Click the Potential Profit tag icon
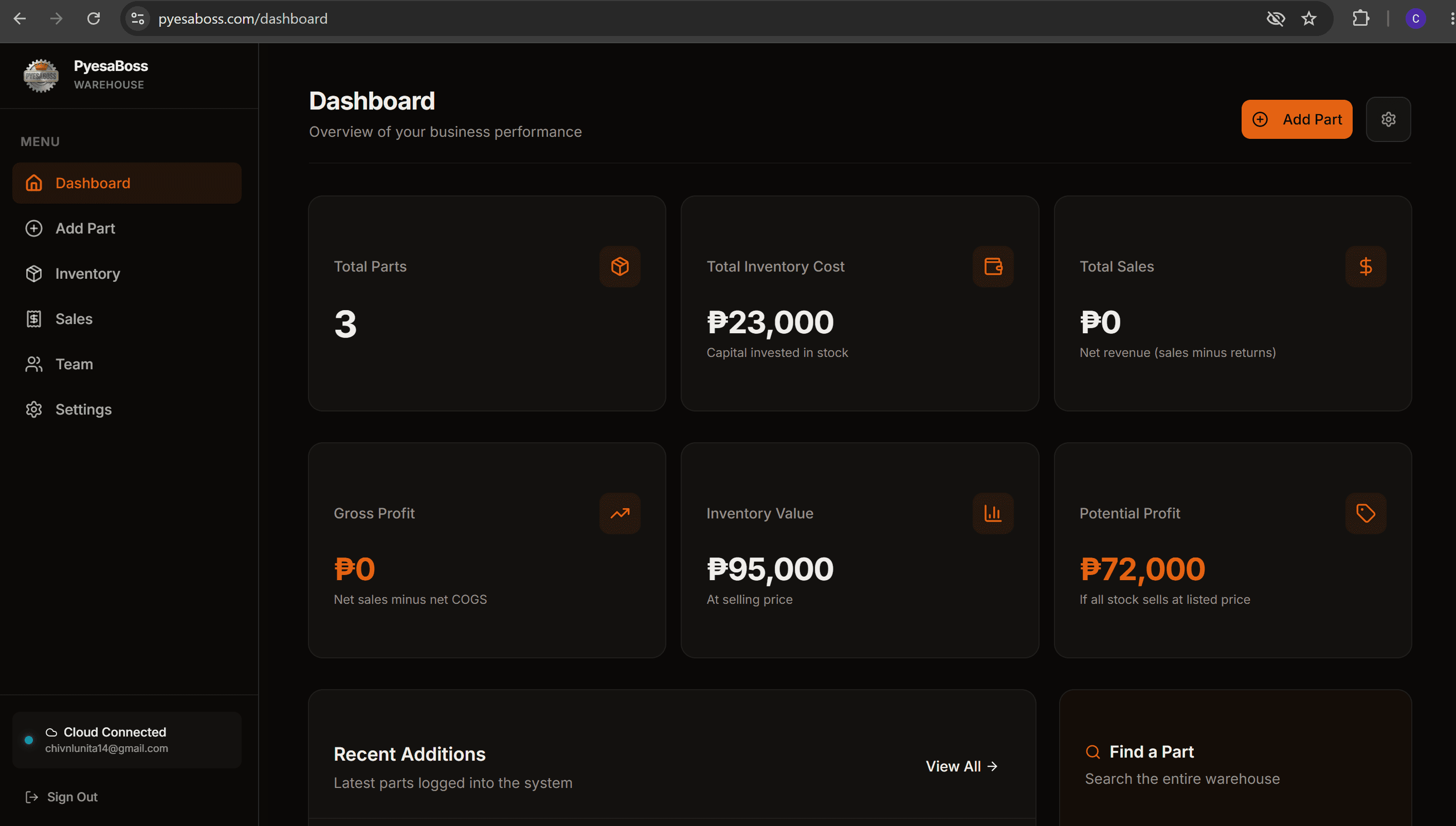Image resolution: width=1456 pixels, height=826 pixels. click(1366, 513)
